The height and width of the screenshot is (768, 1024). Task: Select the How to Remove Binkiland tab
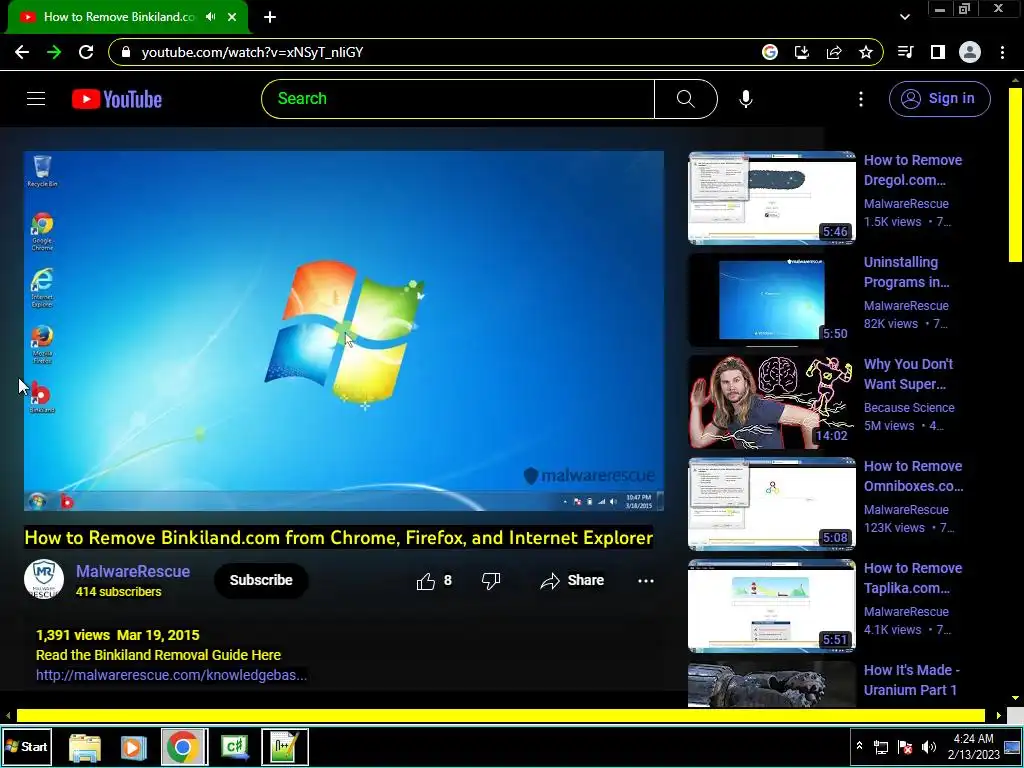(118, 17)
